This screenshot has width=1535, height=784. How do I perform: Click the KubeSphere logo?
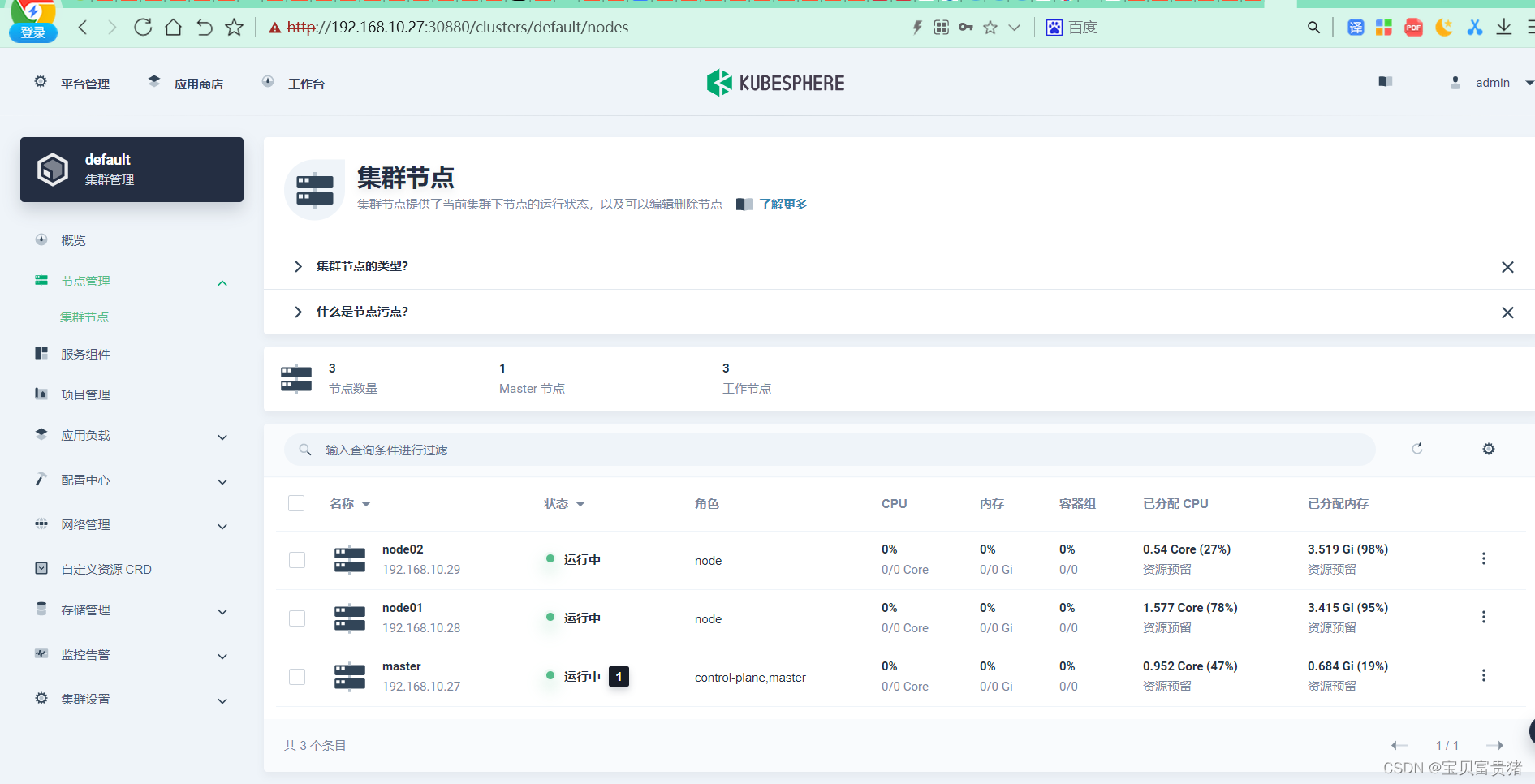point(775,83)
